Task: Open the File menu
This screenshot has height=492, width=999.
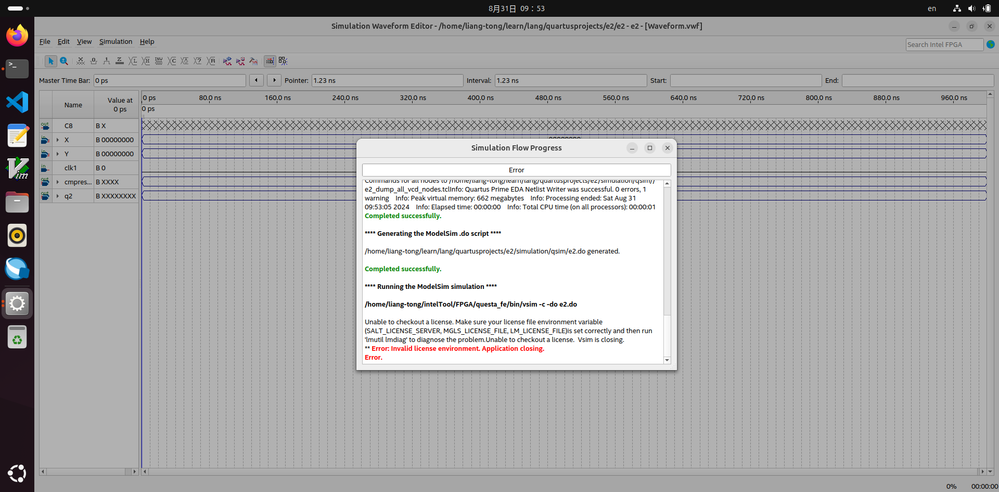Action: (45, 41)
